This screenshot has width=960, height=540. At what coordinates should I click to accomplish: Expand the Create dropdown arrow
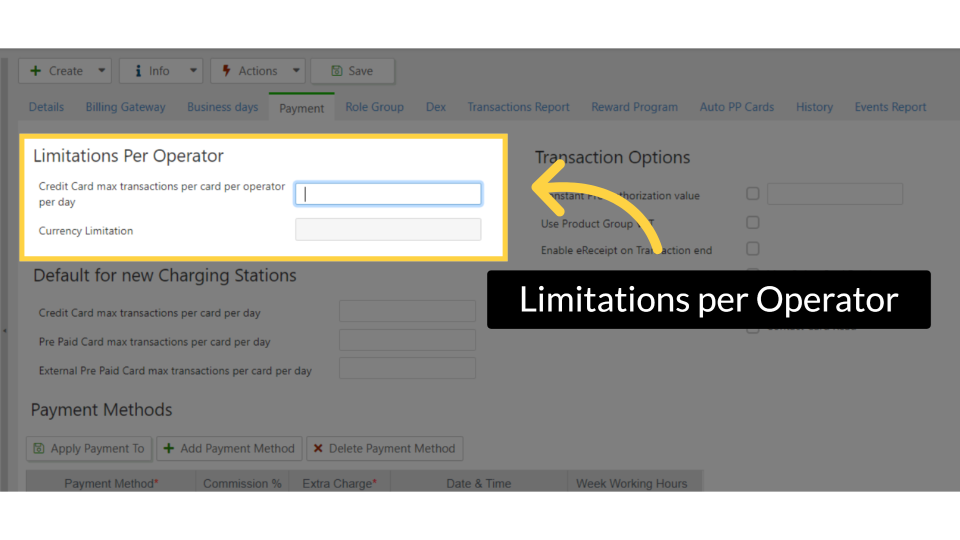(x=102, y=71)
